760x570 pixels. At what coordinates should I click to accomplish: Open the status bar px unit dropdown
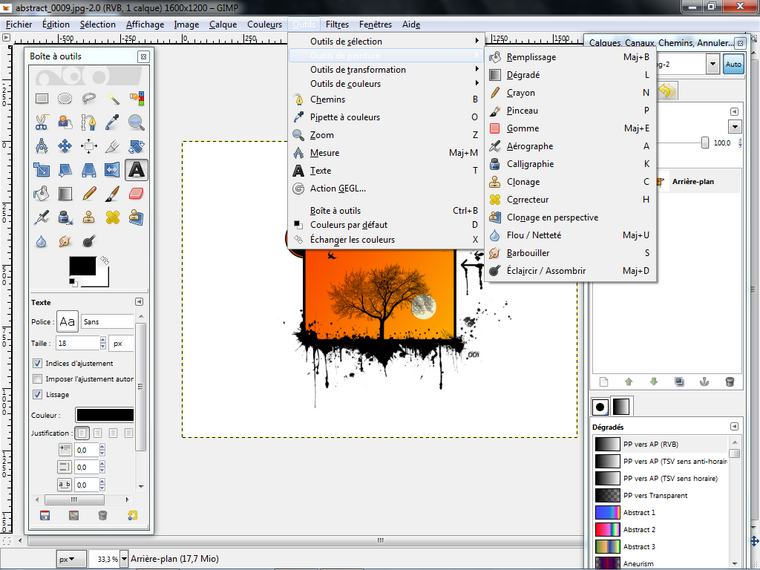[71, 559]
